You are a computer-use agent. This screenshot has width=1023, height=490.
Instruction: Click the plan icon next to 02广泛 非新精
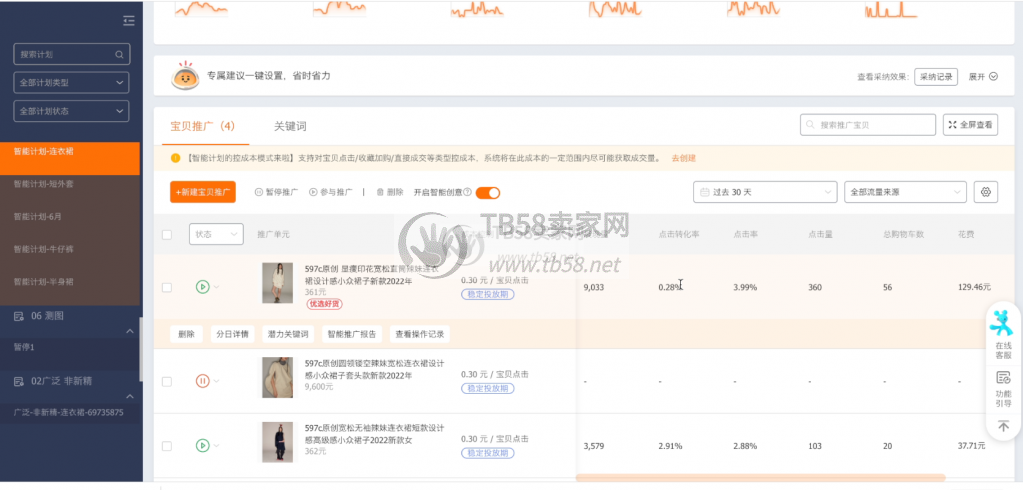click(20, 380)
